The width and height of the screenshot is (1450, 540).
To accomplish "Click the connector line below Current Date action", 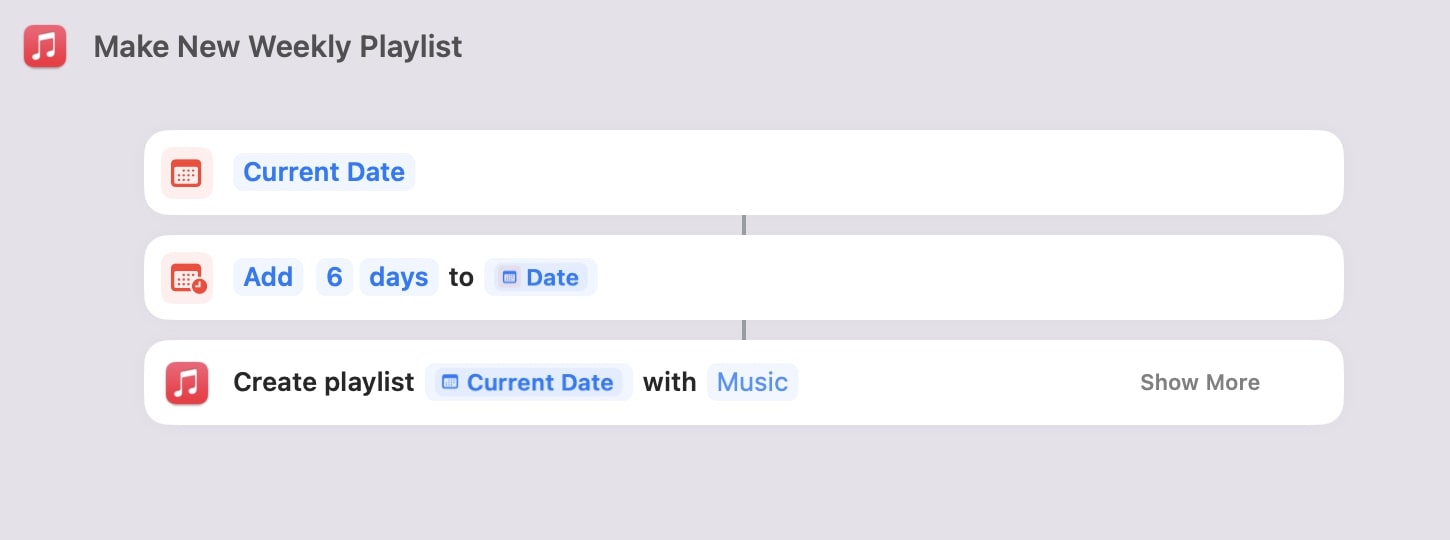I will point(744,225).
